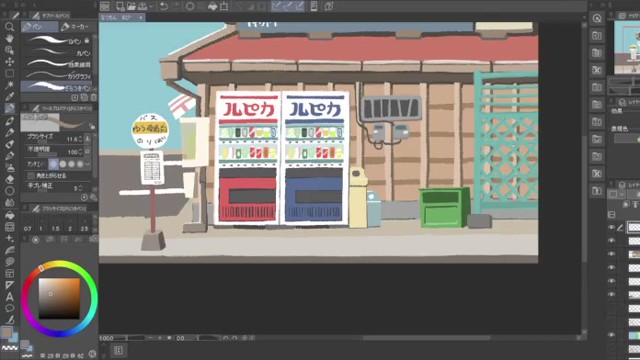Switch to the ペン sub tool tab
640x360 pixels.
pos(39,27)
